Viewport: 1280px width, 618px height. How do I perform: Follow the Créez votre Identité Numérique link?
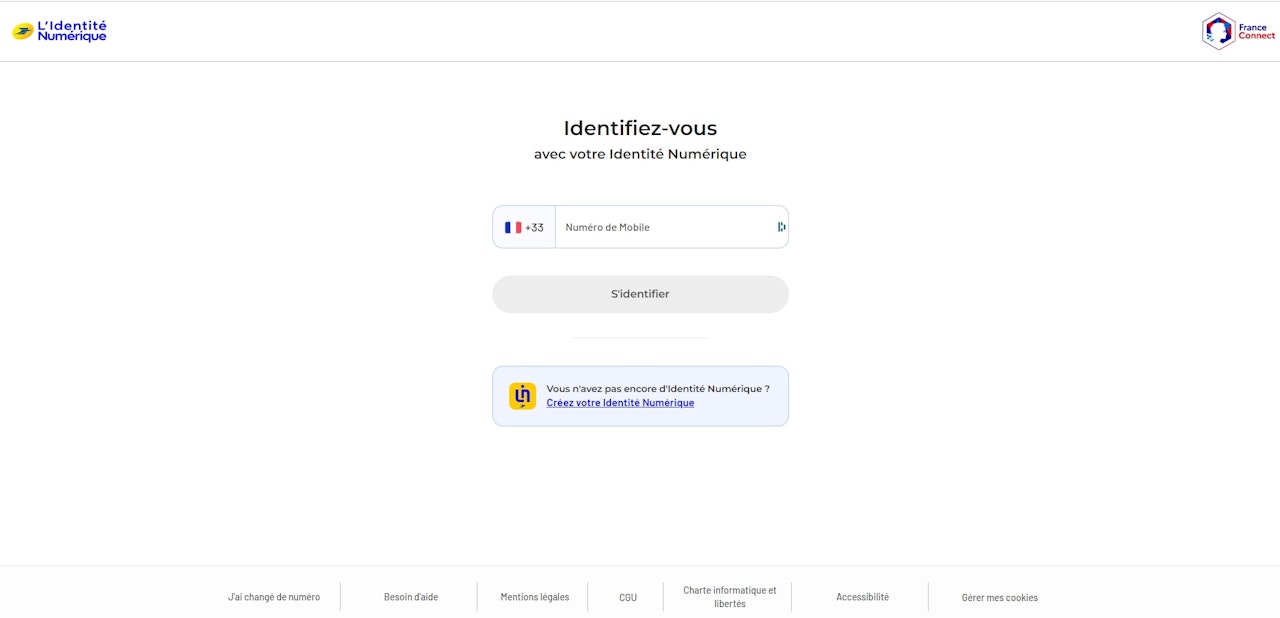(x=620, y=403)
